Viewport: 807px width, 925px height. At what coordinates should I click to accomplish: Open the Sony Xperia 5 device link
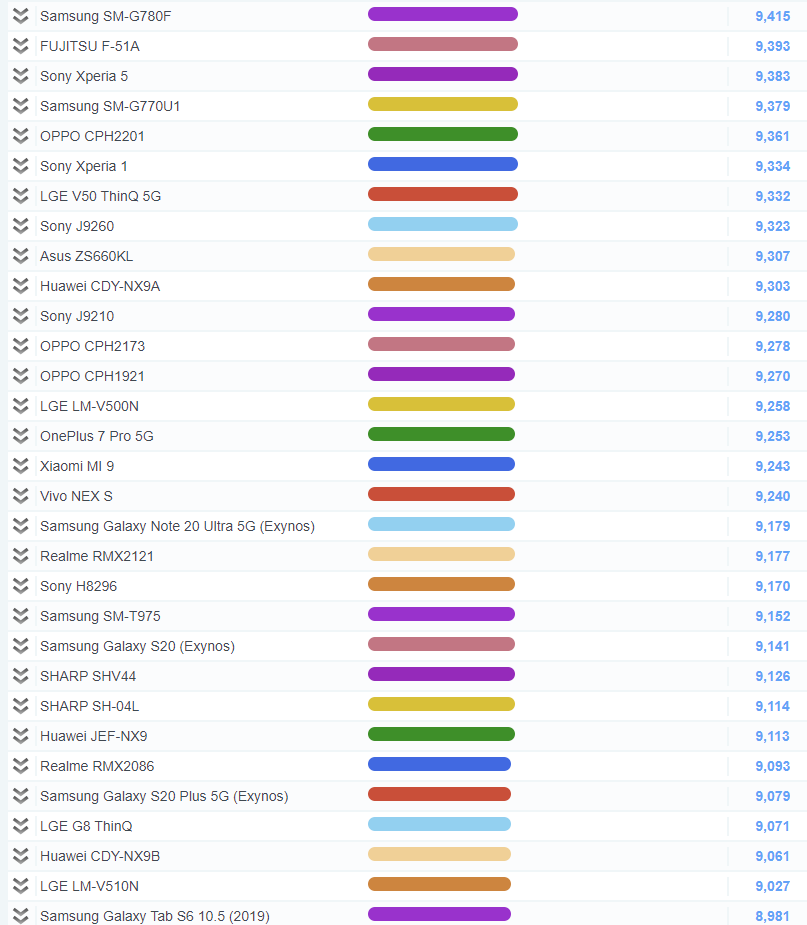[x=84, y=76]
